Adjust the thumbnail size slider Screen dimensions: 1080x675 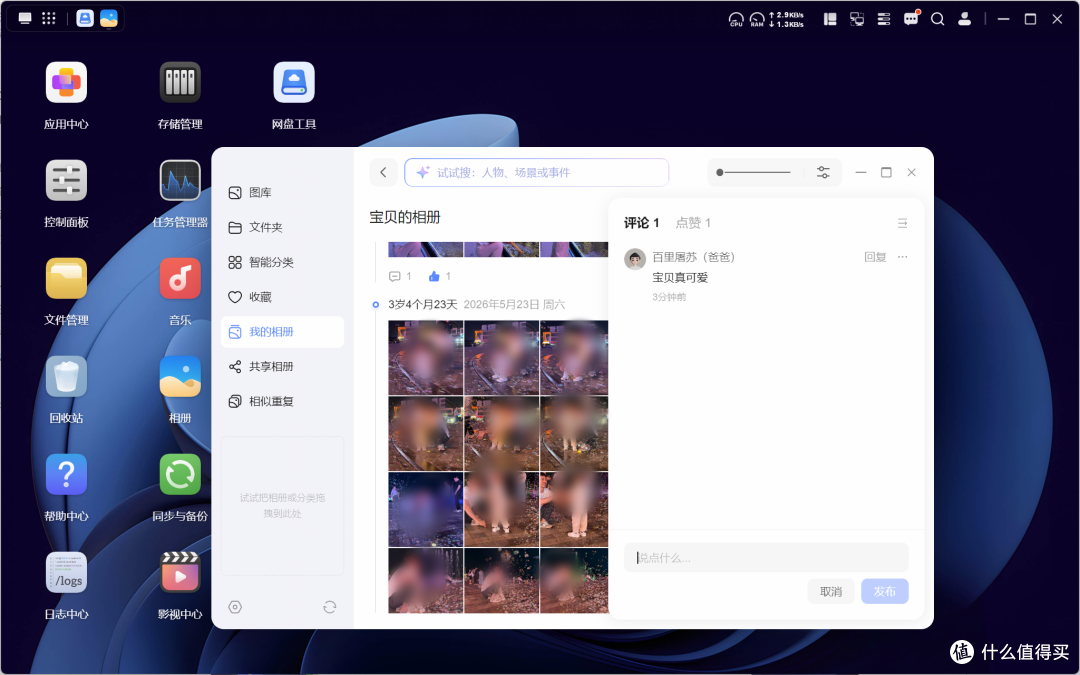754,172
